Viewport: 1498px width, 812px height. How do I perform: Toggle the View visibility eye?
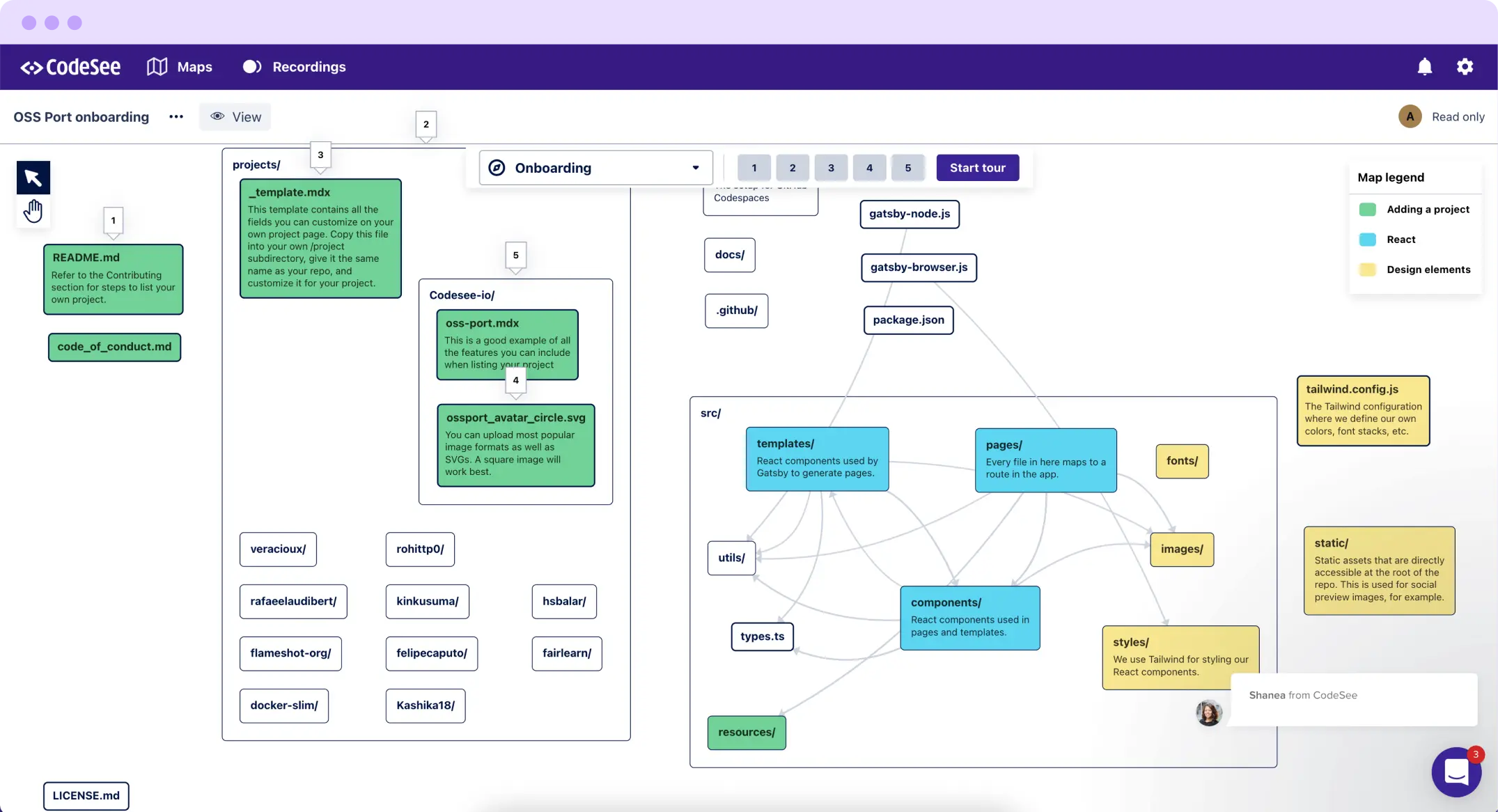[217, 116]
